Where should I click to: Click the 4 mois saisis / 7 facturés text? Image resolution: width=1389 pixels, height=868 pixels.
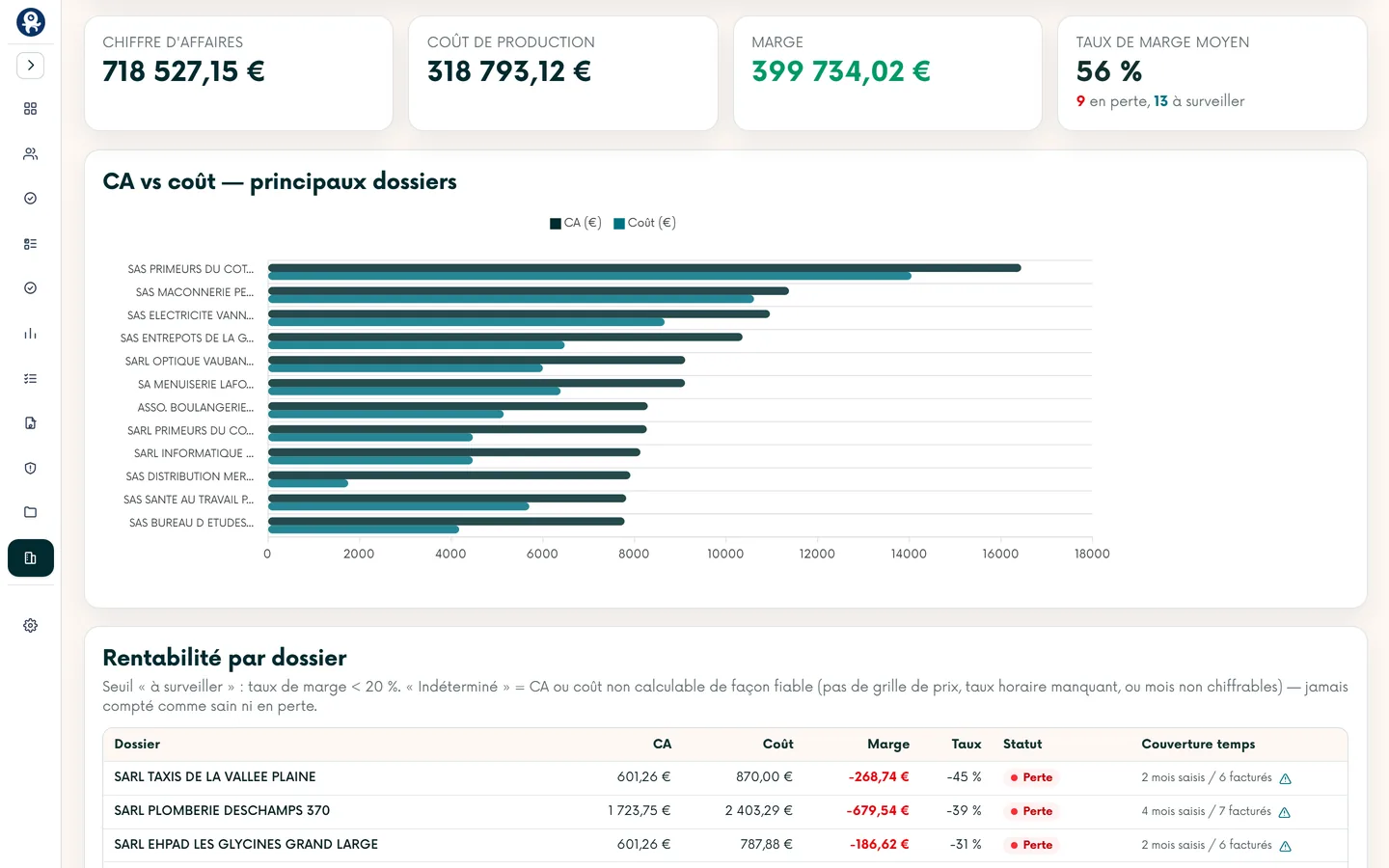[1206, 812]
